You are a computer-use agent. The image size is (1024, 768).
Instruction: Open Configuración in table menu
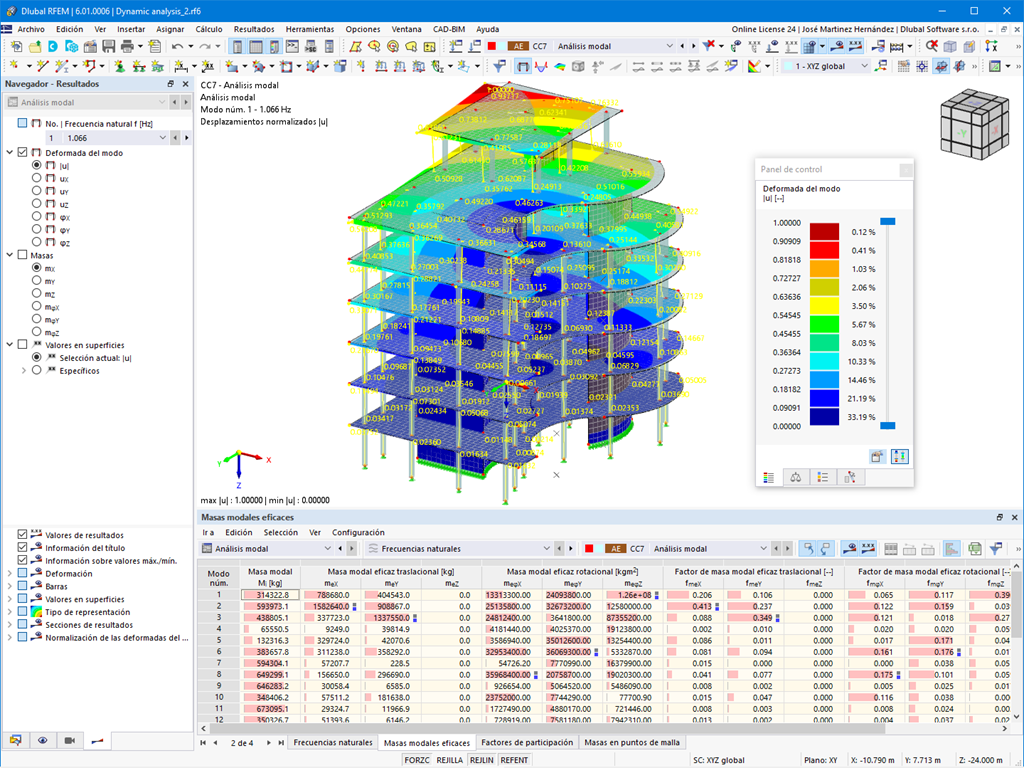click(x=358, y=532)
